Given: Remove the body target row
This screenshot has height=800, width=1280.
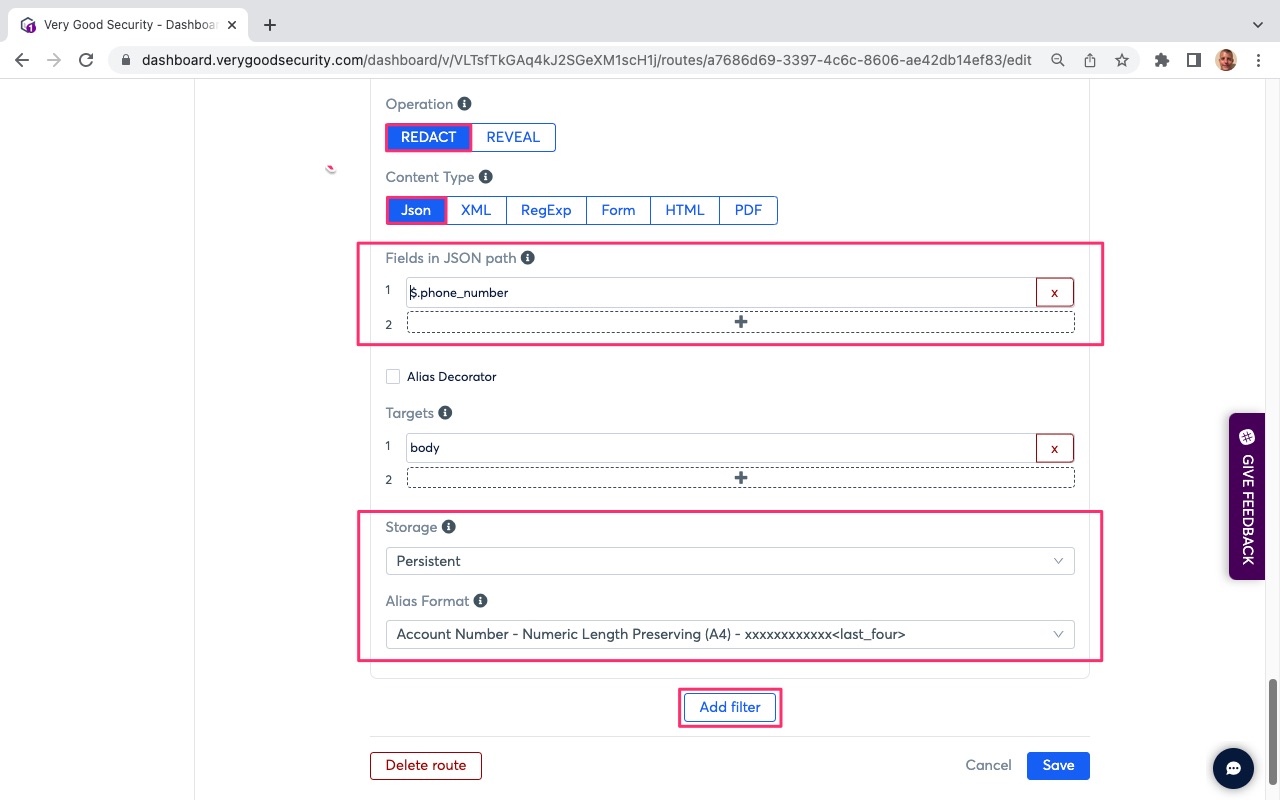Looking at the screenshot, I should tap(1054, 448).
